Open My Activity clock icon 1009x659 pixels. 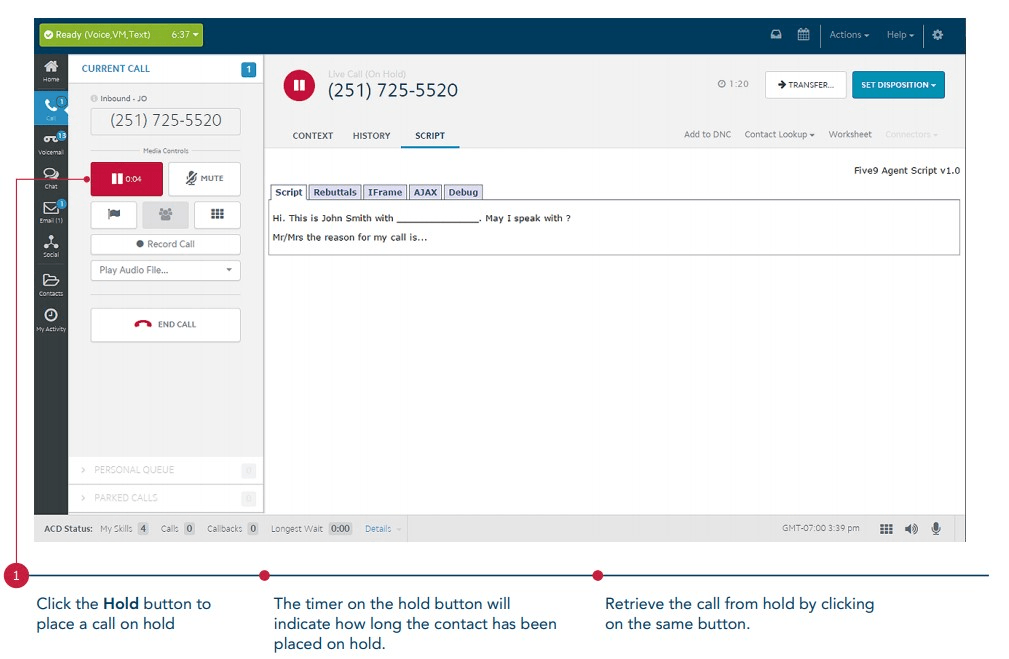(51, 318)
